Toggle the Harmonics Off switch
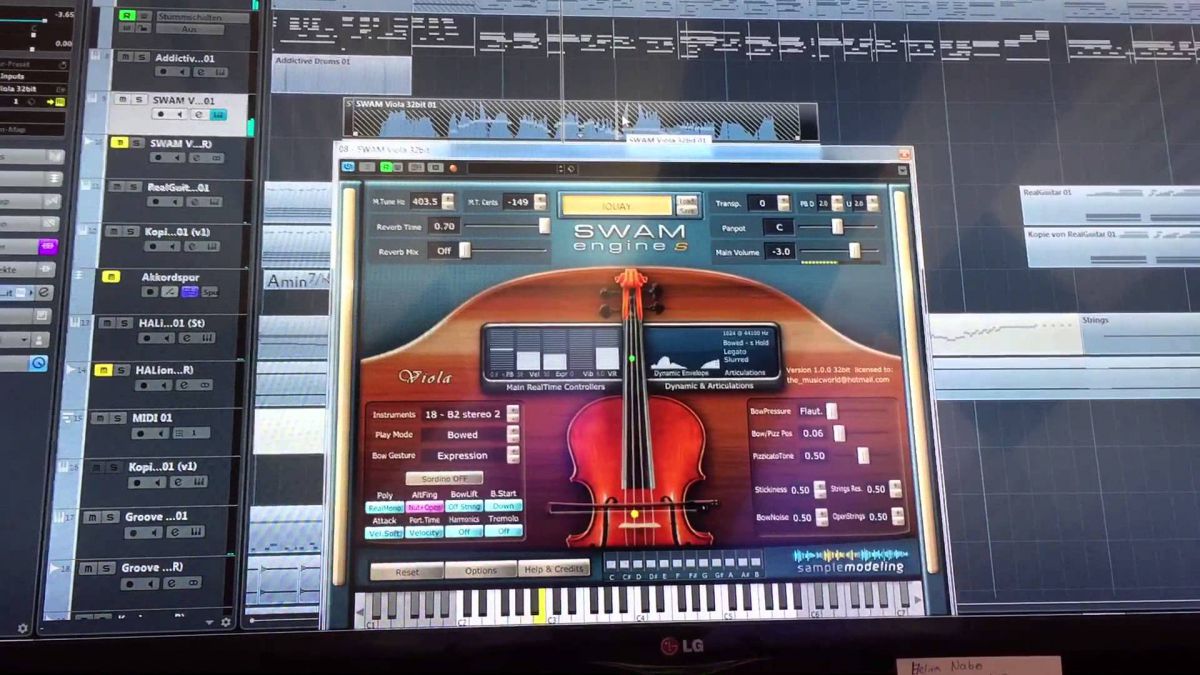This screenshot has height=675, width=1200. coord(464,532)
